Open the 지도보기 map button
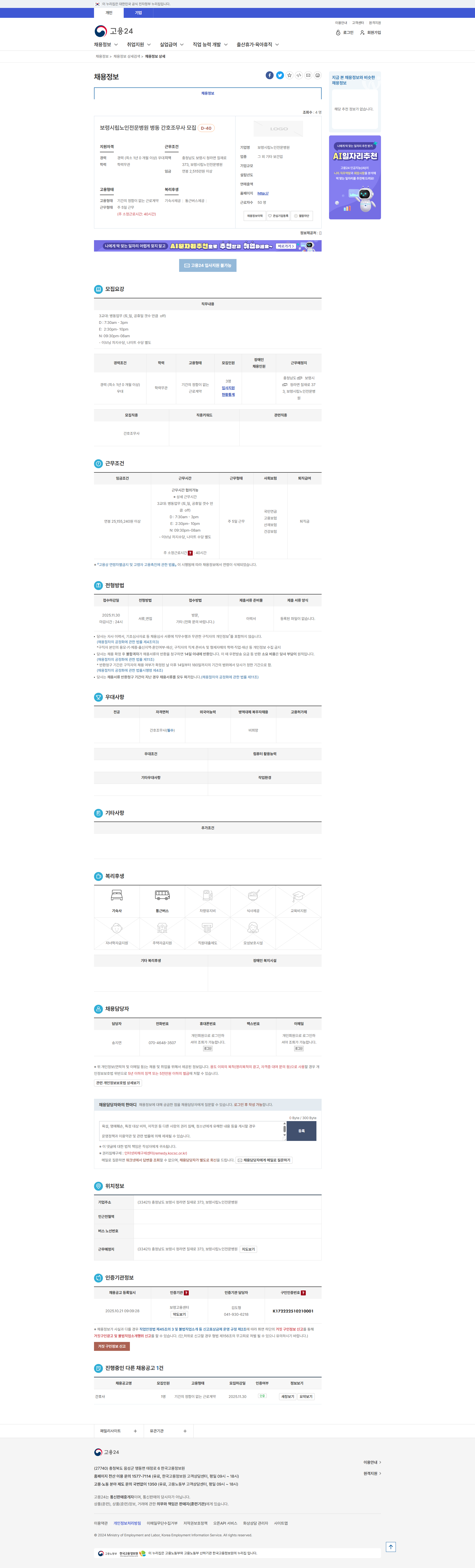 pos(248,1249)
